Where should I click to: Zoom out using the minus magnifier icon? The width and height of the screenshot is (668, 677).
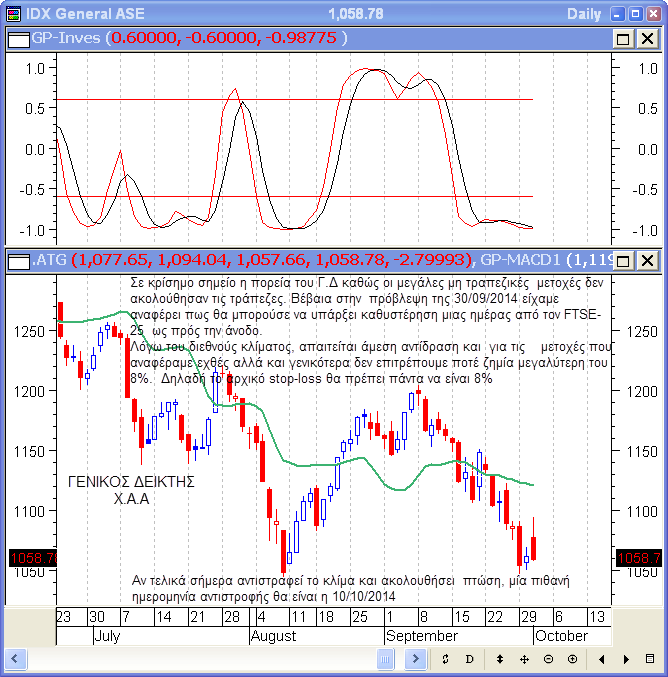tap(548, 660)
